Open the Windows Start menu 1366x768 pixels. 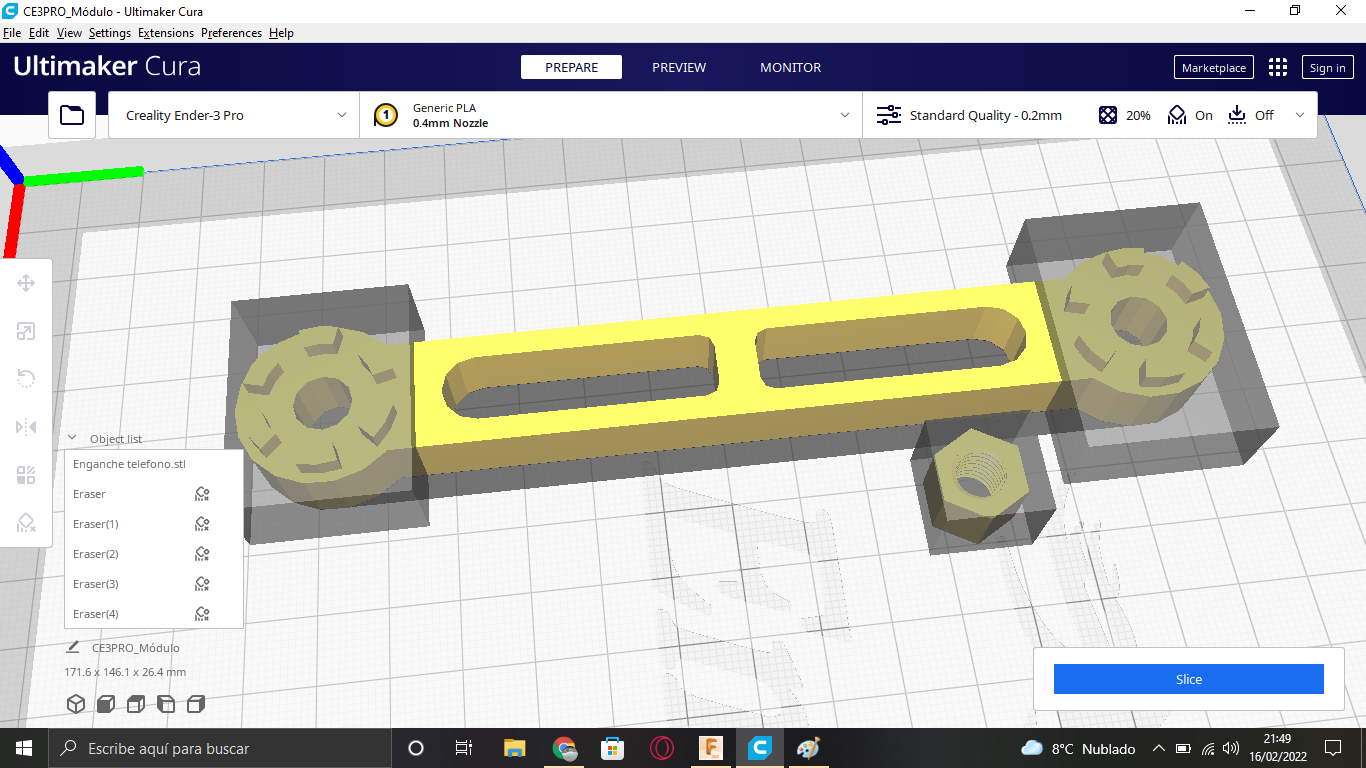24,748
